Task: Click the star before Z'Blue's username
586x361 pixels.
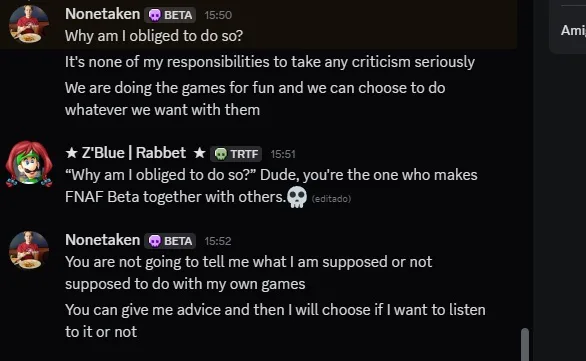Action: click(71, 153)
